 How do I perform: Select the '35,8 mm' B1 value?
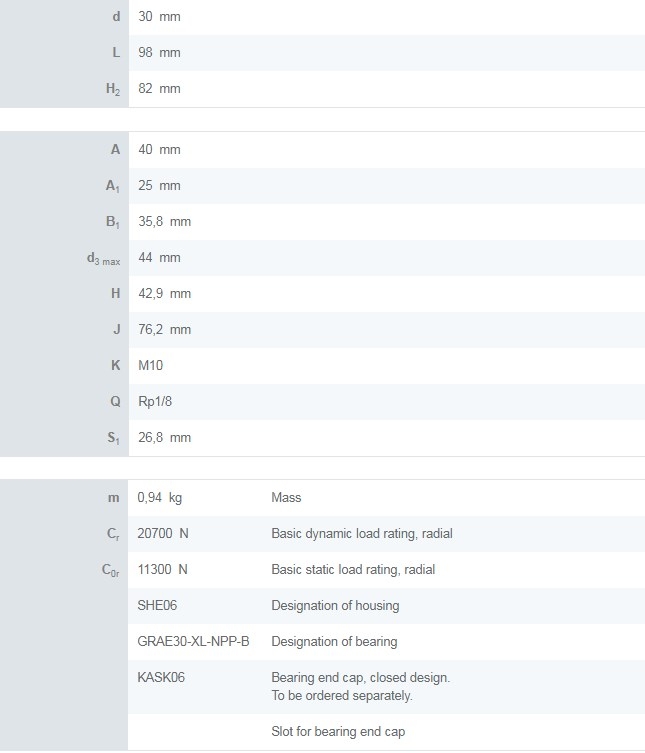(x=165, y=222)
